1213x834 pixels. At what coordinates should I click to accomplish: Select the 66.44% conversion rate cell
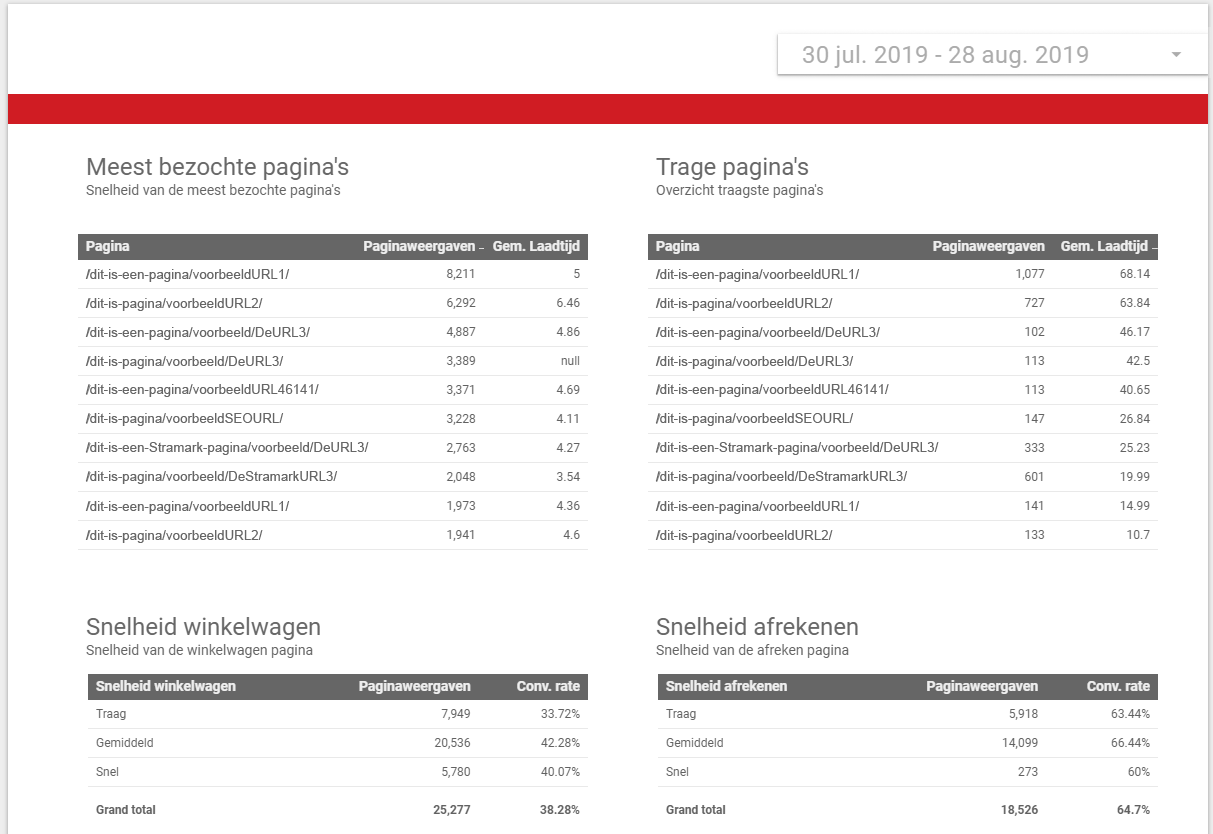point(1129,743)
